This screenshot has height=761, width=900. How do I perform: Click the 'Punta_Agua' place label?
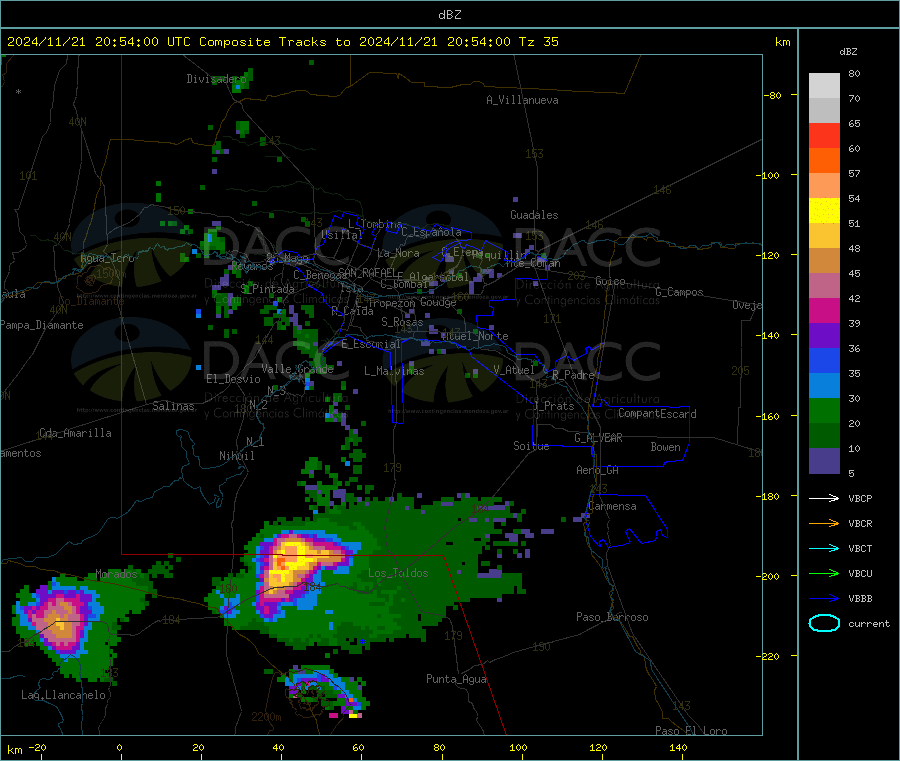tap(456, 679)
